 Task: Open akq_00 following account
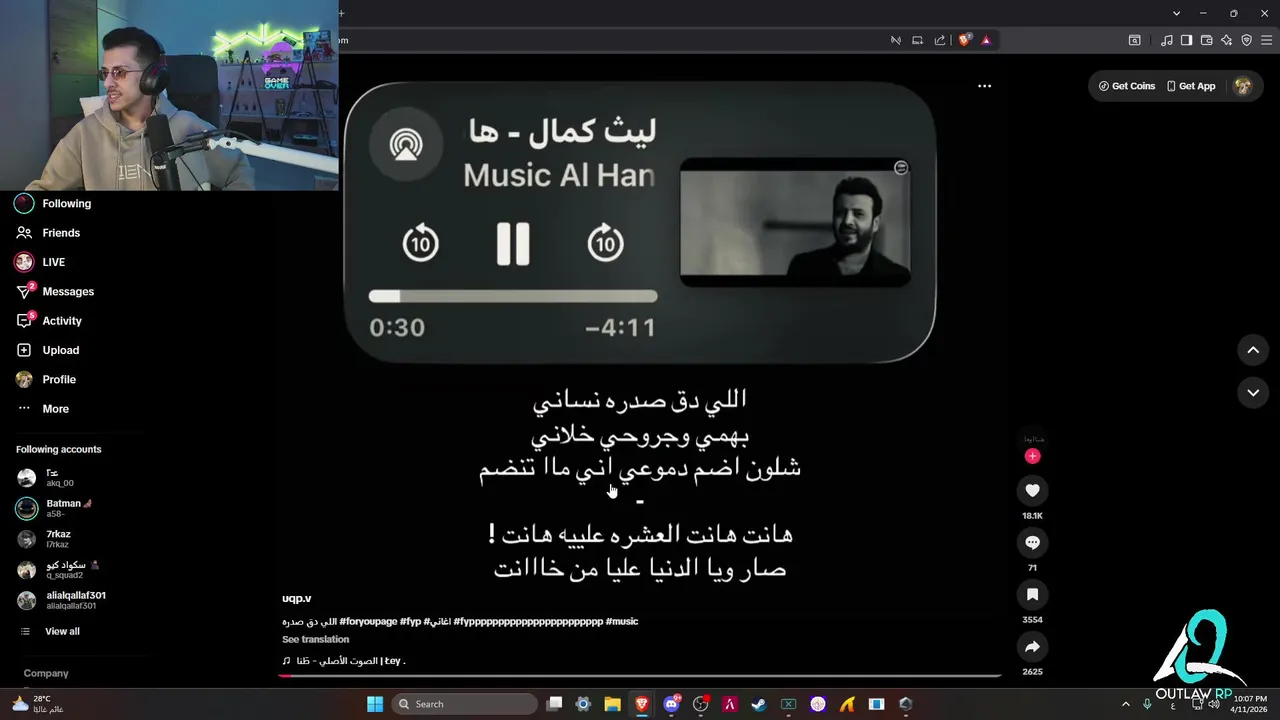tap(46, 477)
